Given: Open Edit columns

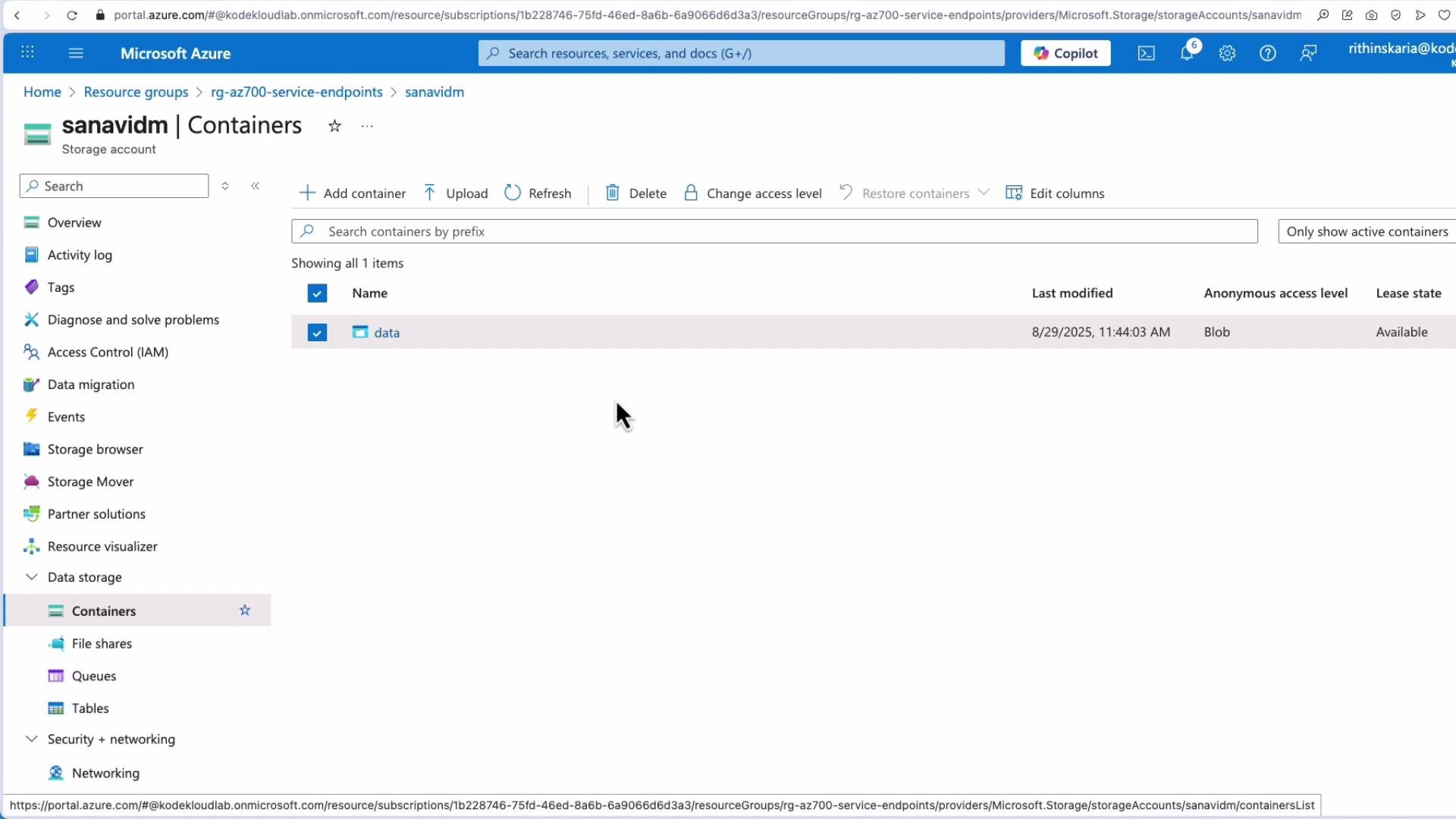Looking at the screenshot, I should tap(1055, 193).
